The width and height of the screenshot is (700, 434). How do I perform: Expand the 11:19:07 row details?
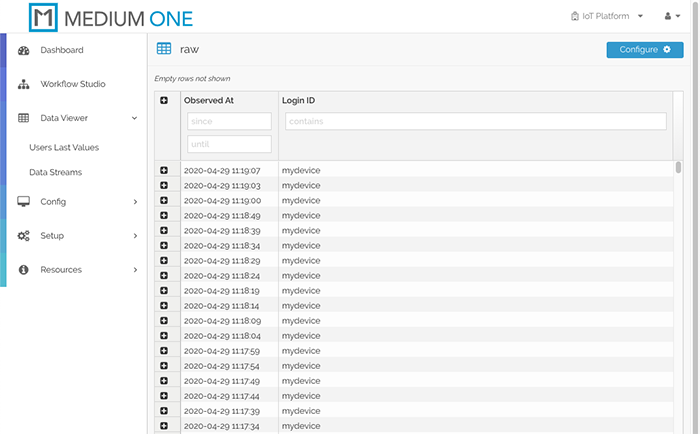164,171
